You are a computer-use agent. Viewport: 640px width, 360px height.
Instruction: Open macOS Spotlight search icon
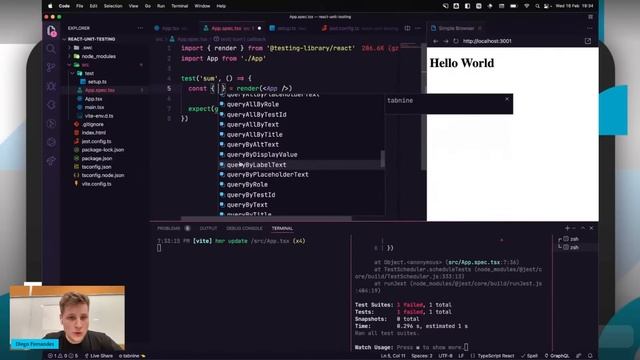click(537, 6)
